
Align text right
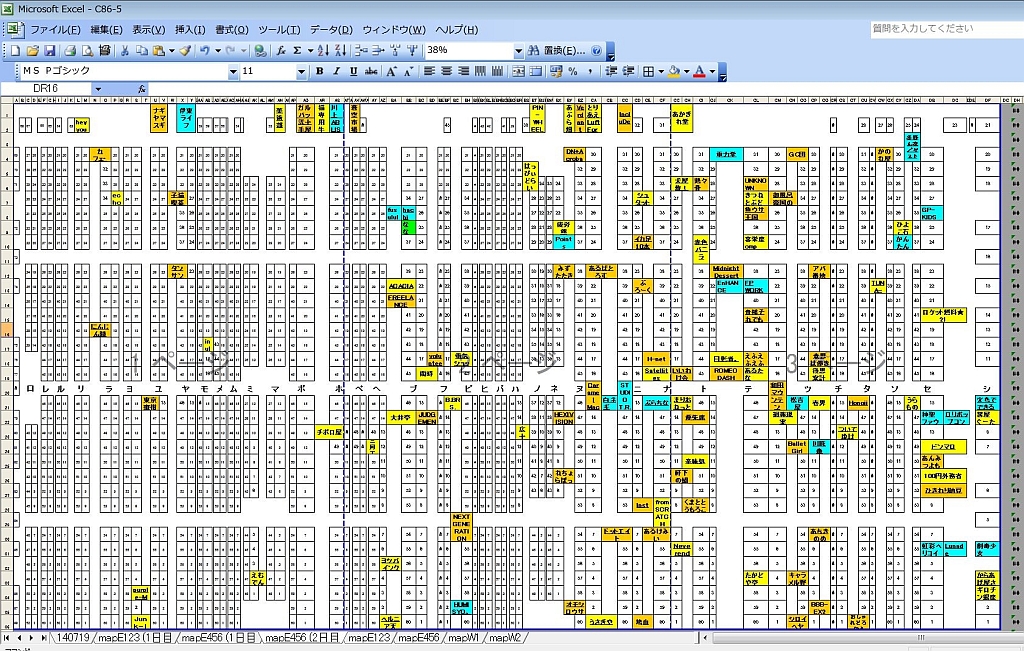coord(463,71)
